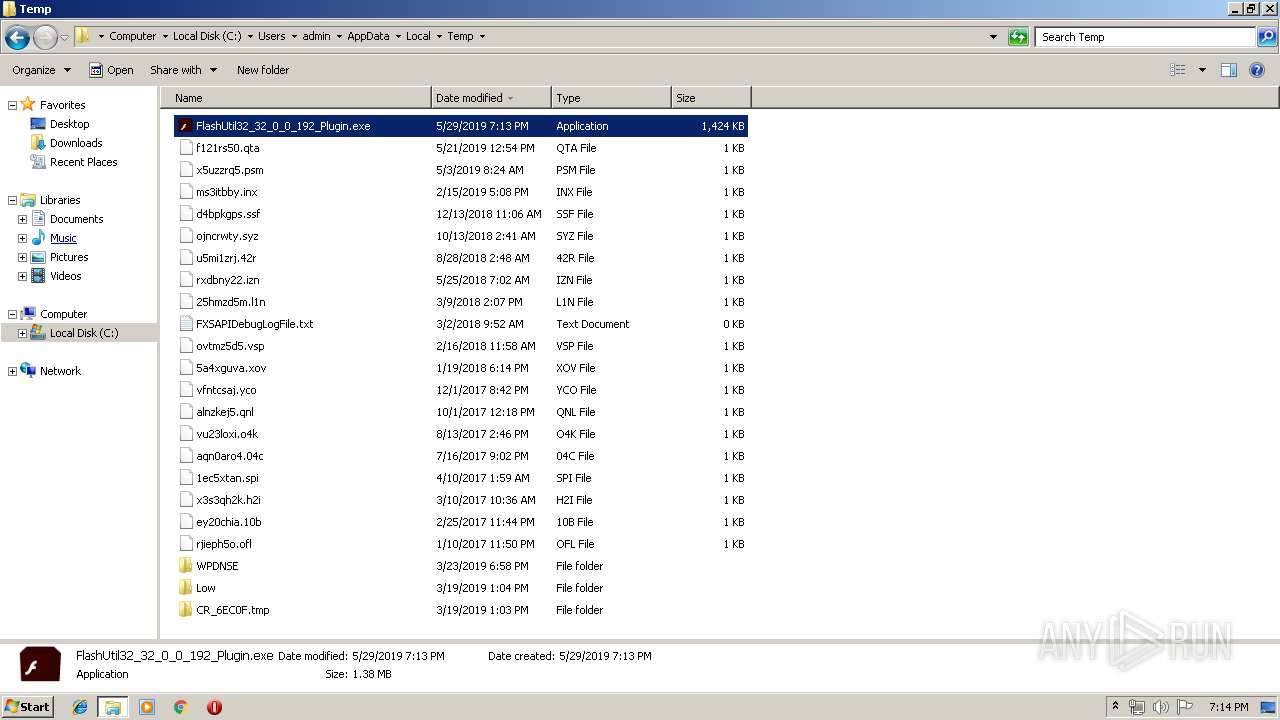Click New folder button
The width and height of the screenshot is (1280, 720).
pyautogui.click(x=263, y=70)
